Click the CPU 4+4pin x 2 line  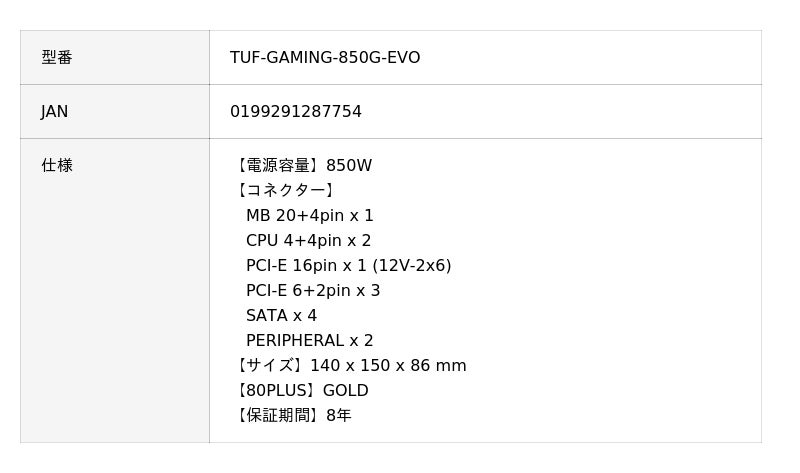pyautogui.click(x=308, y=241)
